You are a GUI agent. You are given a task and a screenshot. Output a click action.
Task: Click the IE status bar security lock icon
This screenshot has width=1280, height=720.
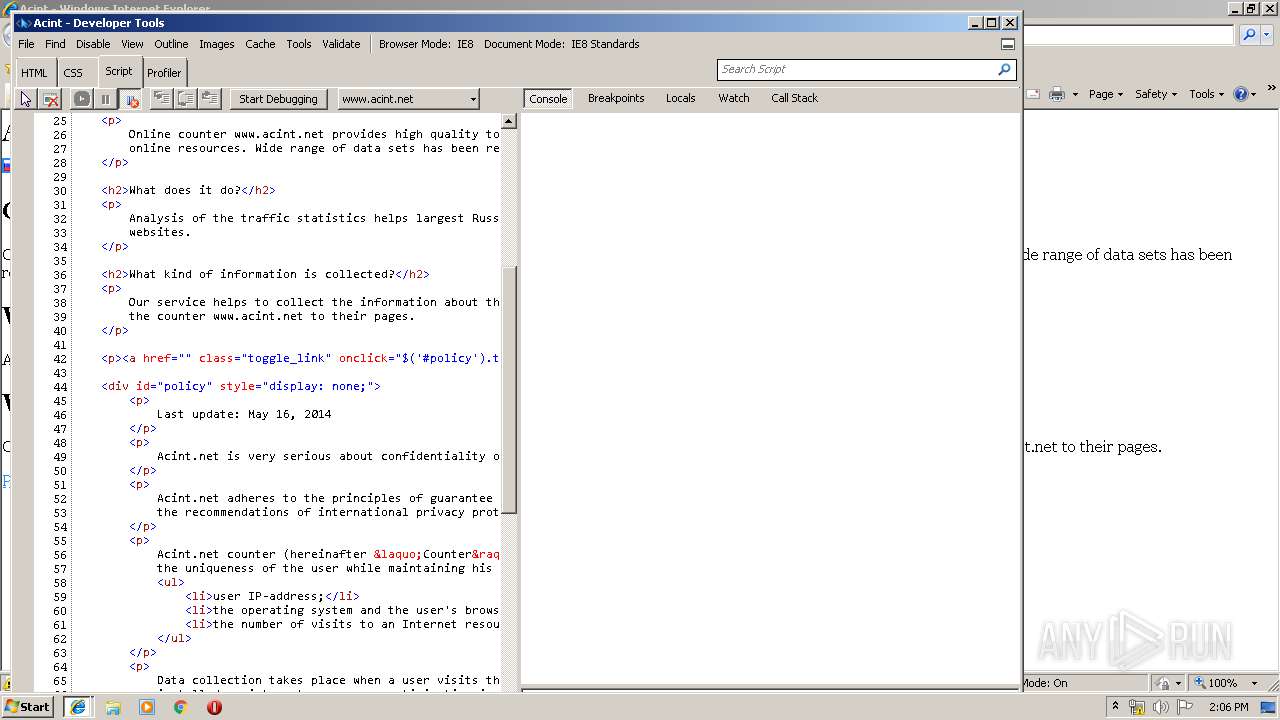(x=1163, y=683)
